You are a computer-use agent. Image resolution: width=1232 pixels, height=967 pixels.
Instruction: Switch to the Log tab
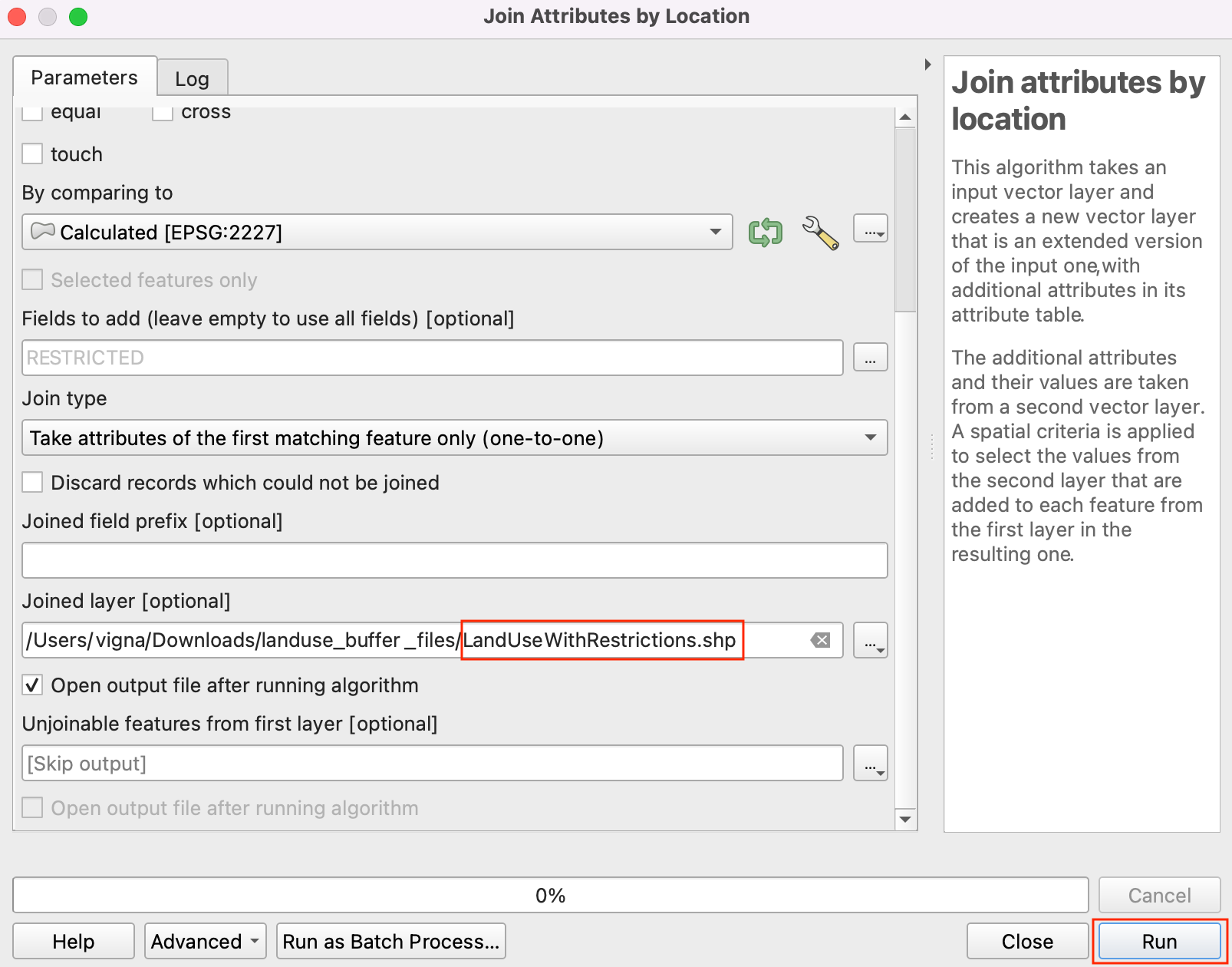click(x=192, y=78)
